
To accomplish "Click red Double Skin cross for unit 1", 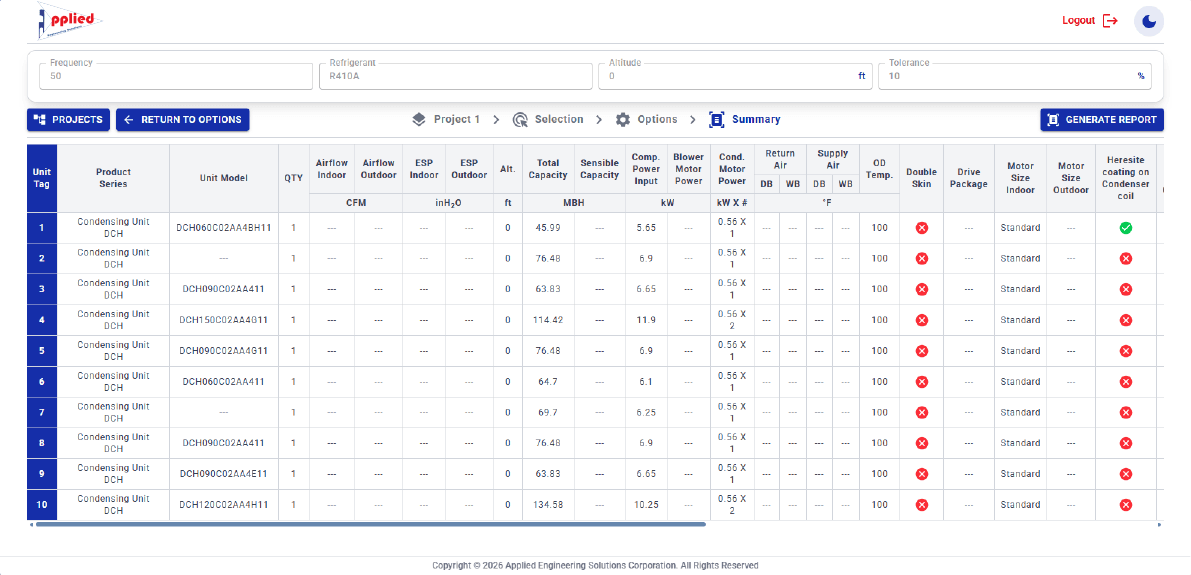I will tap(921, 228).
